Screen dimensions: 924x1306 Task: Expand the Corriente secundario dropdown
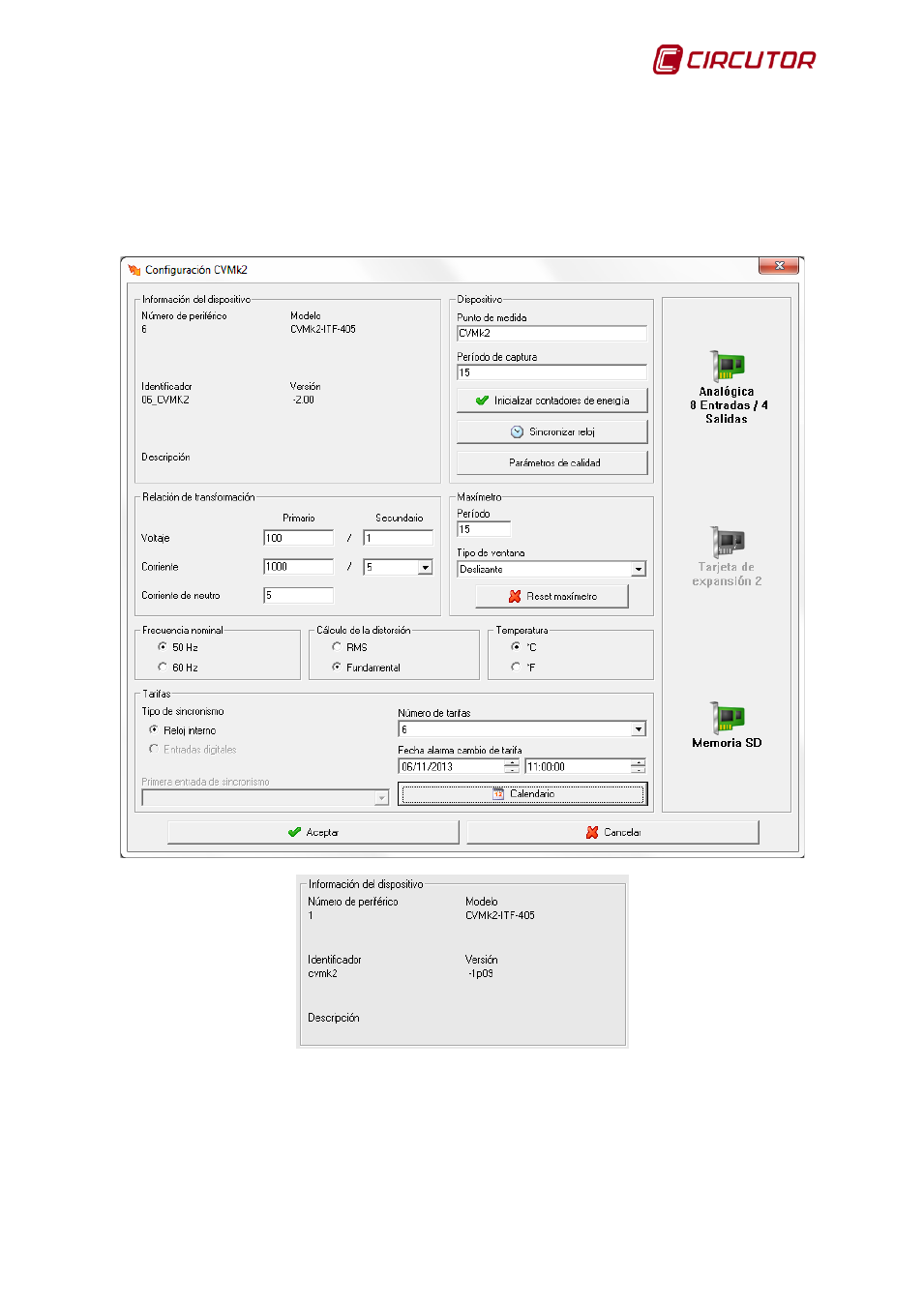pyautogui.click(x=425, y=568)
